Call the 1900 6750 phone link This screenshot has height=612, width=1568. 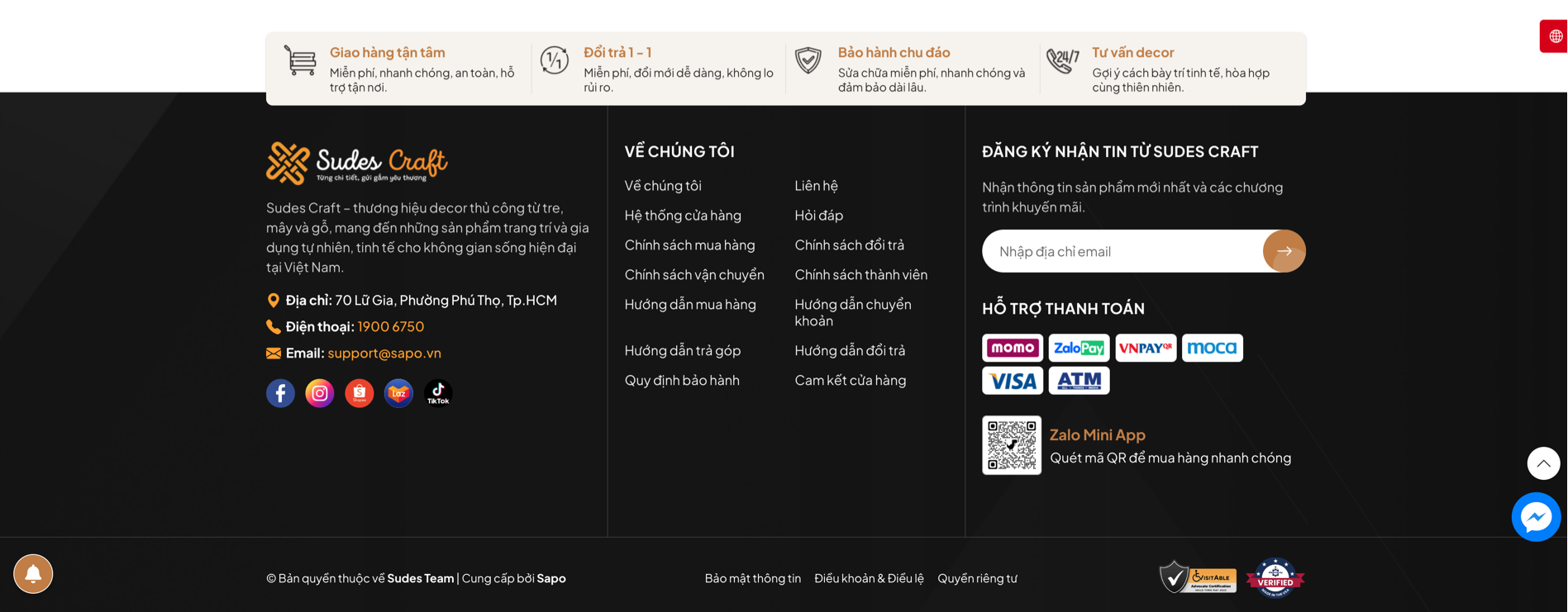(391, 327)
